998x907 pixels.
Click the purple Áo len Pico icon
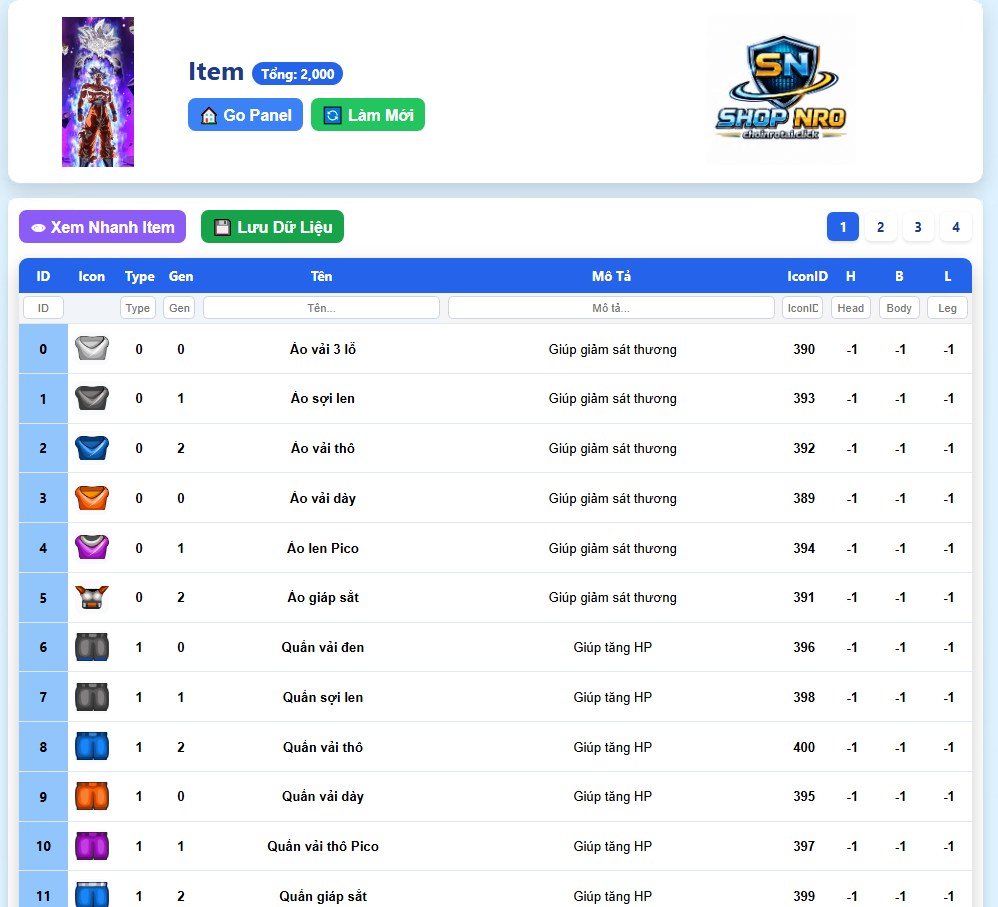click(x=92, y=547)
